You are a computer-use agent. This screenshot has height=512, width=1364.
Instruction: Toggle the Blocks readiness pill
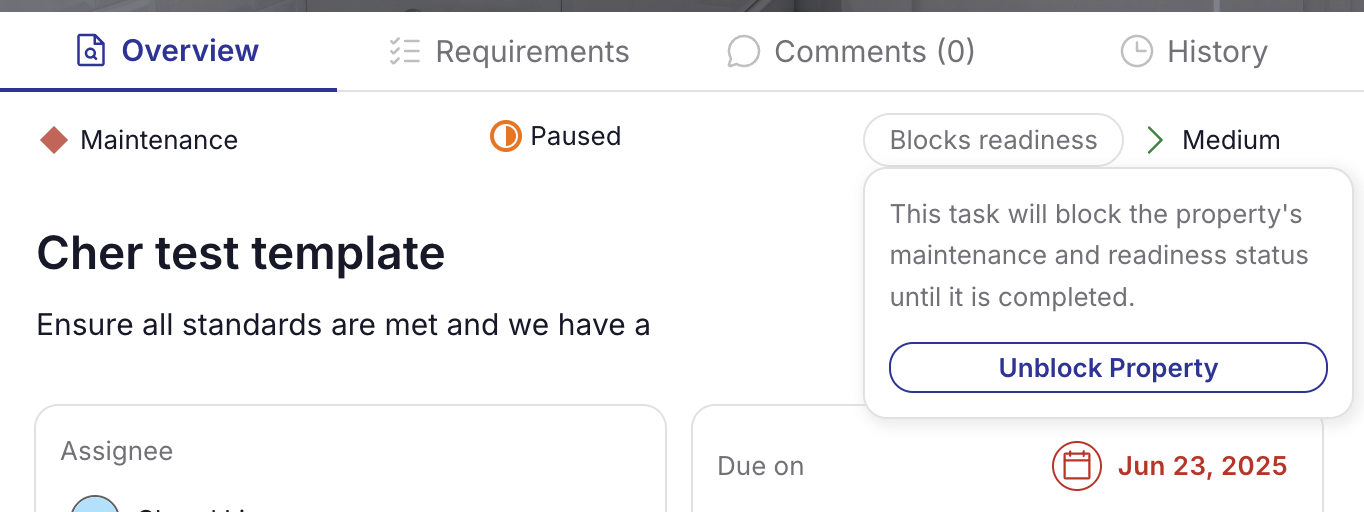[x=993, y=140]
